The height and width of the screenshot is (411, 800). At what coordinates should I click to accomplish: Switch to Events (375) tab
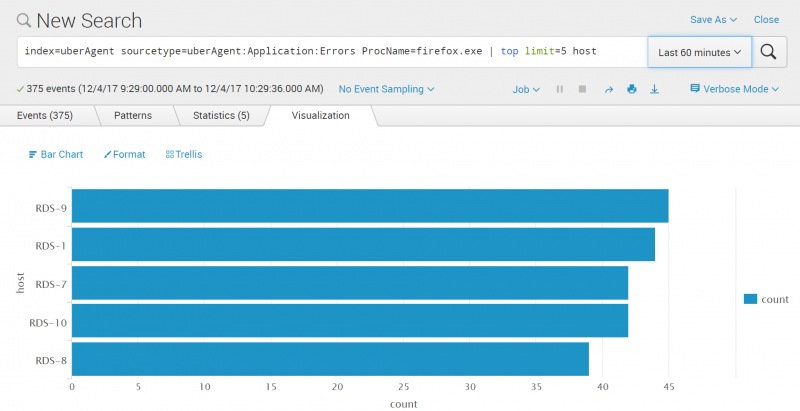pyautogui.click(x=45, y=116)
